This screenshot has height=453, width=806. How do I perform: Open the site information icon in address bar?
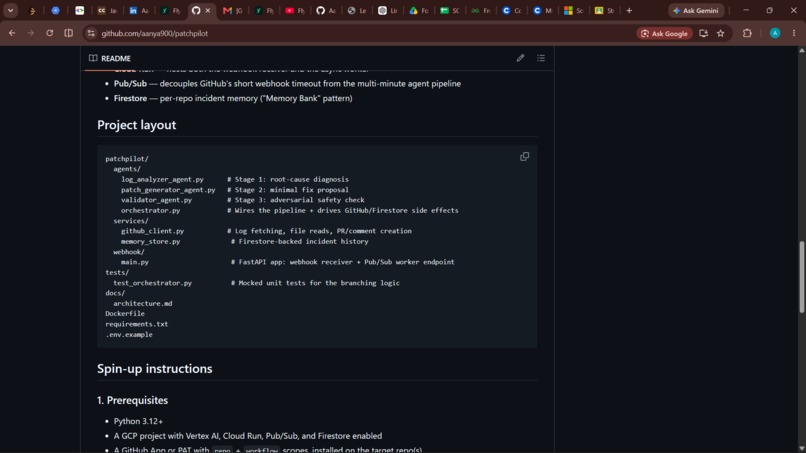pyautogui.click(x=91, y=33)
